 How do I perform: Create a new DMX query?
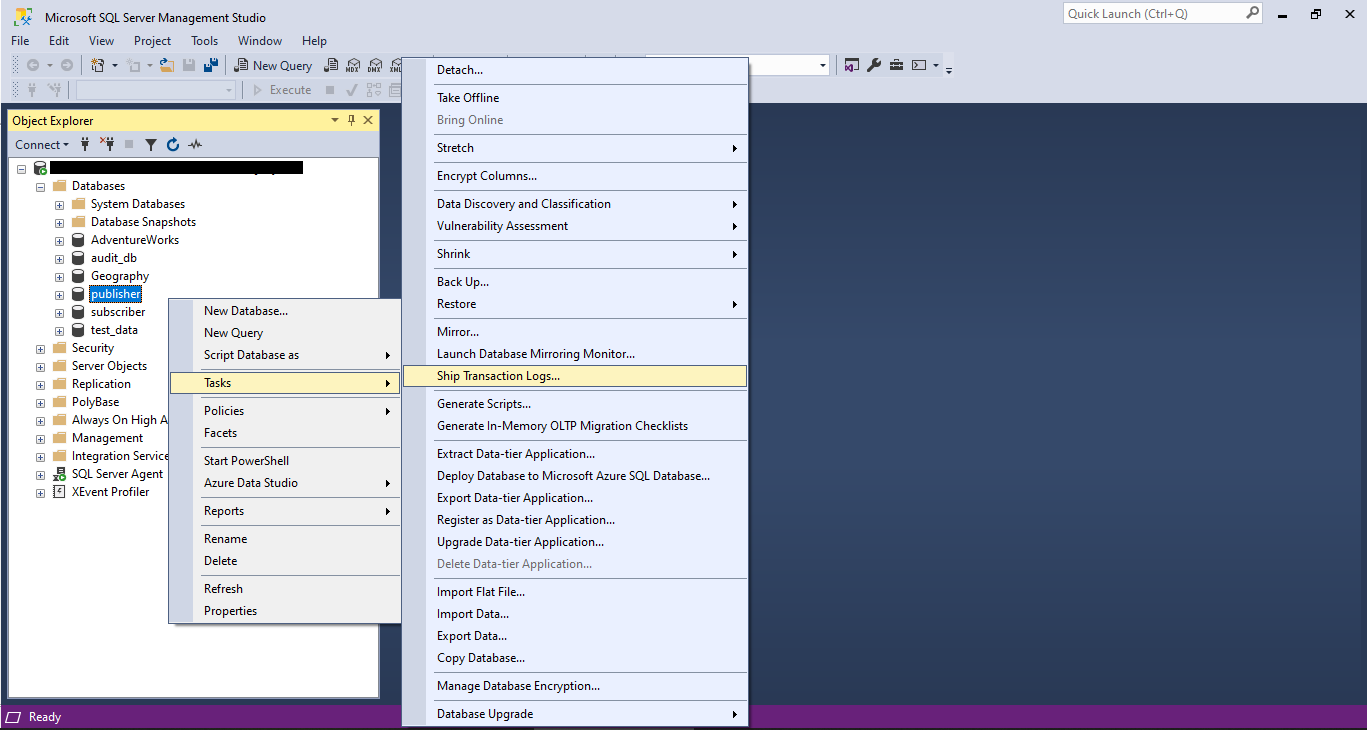click(x=375, y=64)
